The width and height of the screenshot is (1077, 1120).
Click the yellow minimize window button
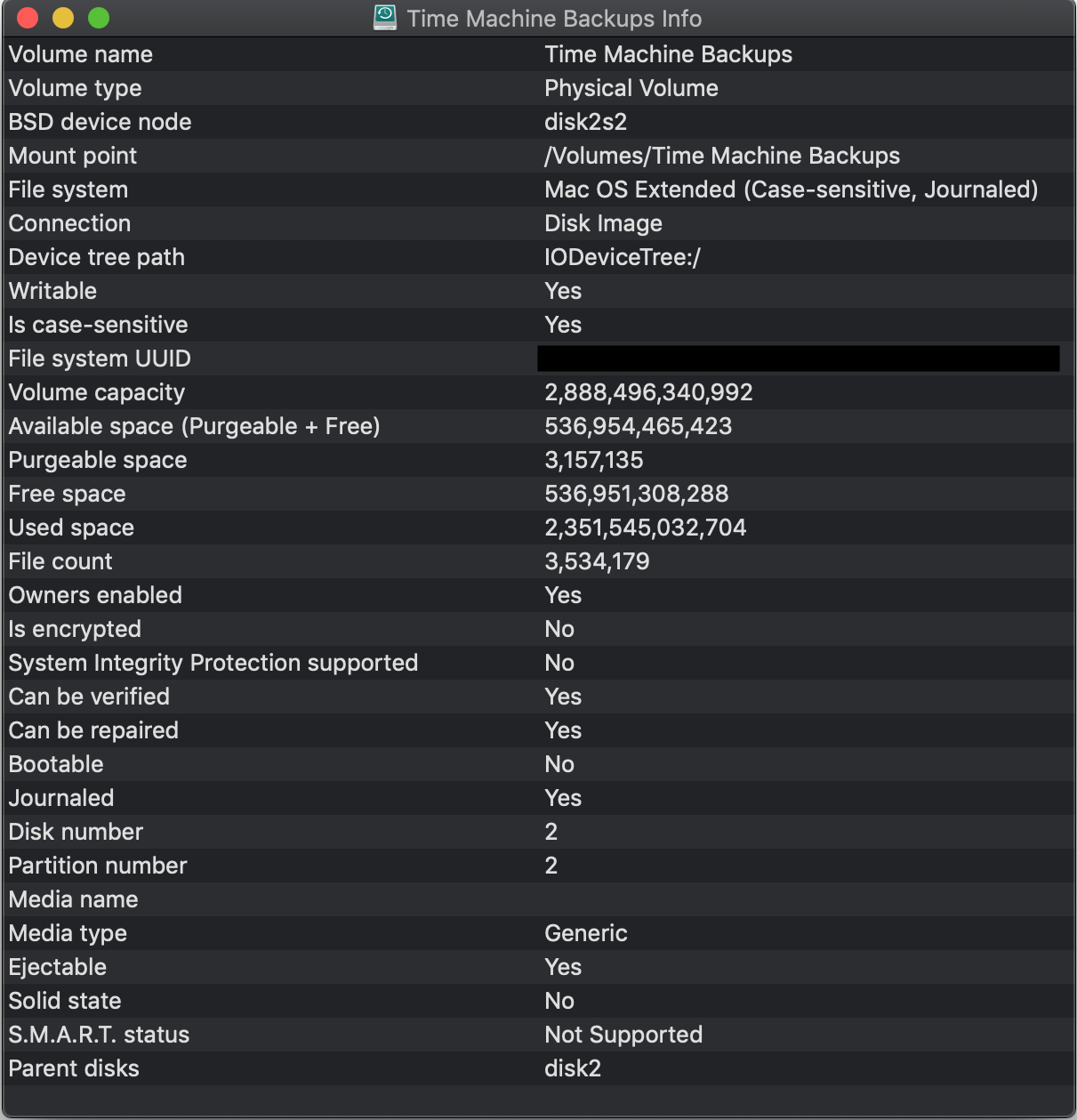pyautogui.click(x=63, y=18)
